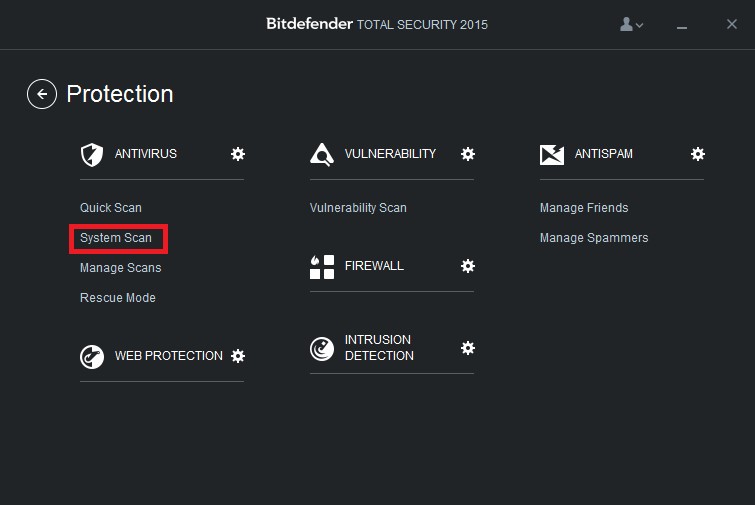755x505 pixels.
Task: Open Manage Spammers list
Action: tap(594, 238)
